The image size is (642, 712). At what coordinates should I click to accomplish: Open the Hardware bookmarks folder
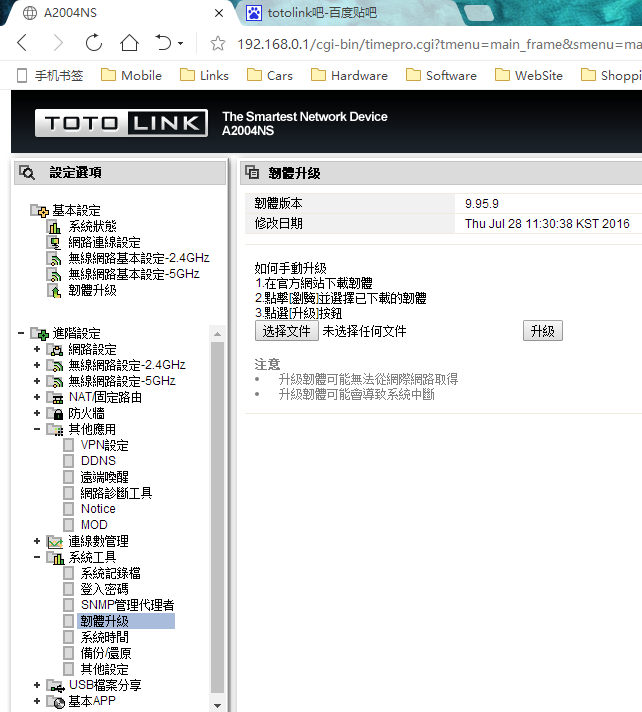click(x=349, y=75)
